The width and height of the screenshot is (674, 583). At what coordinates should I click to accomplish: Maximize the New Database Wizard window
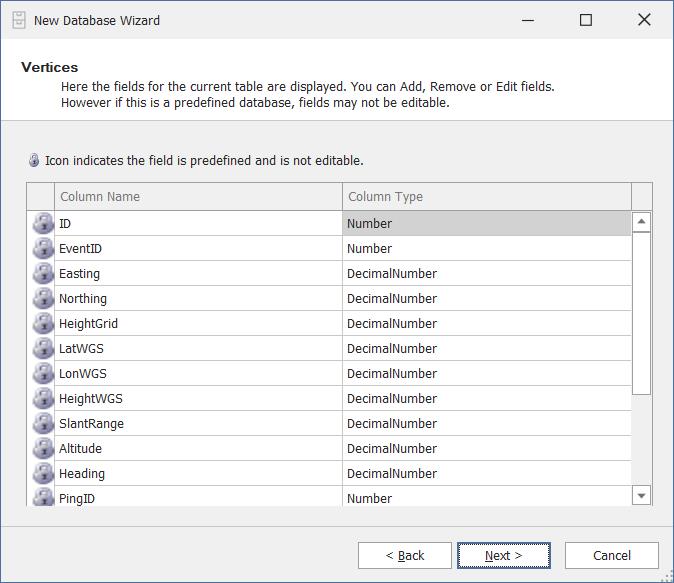pos(586,20)
